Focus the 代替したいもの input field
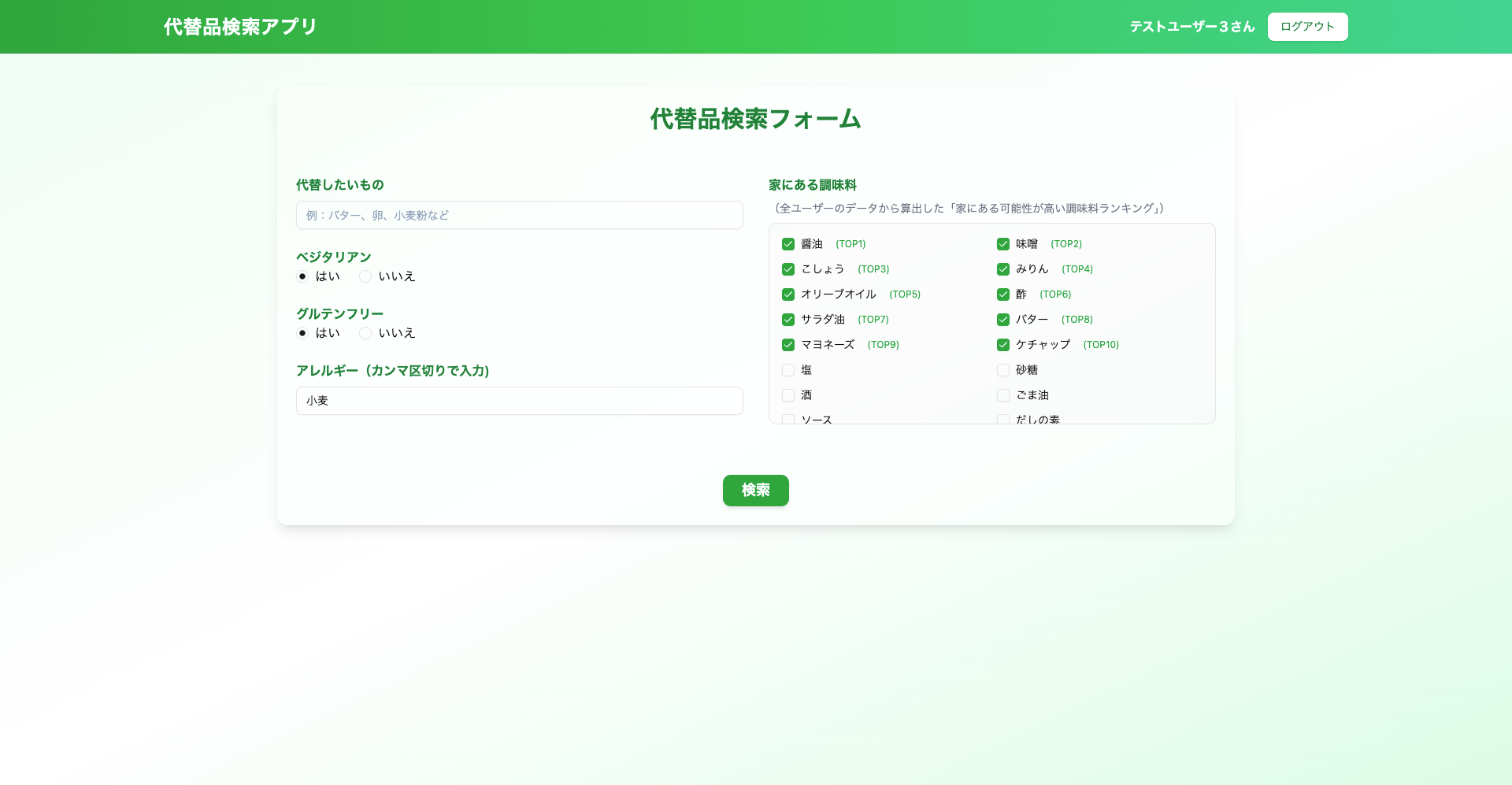This screenshot has height=785, width=1512. tap(520, 215)
